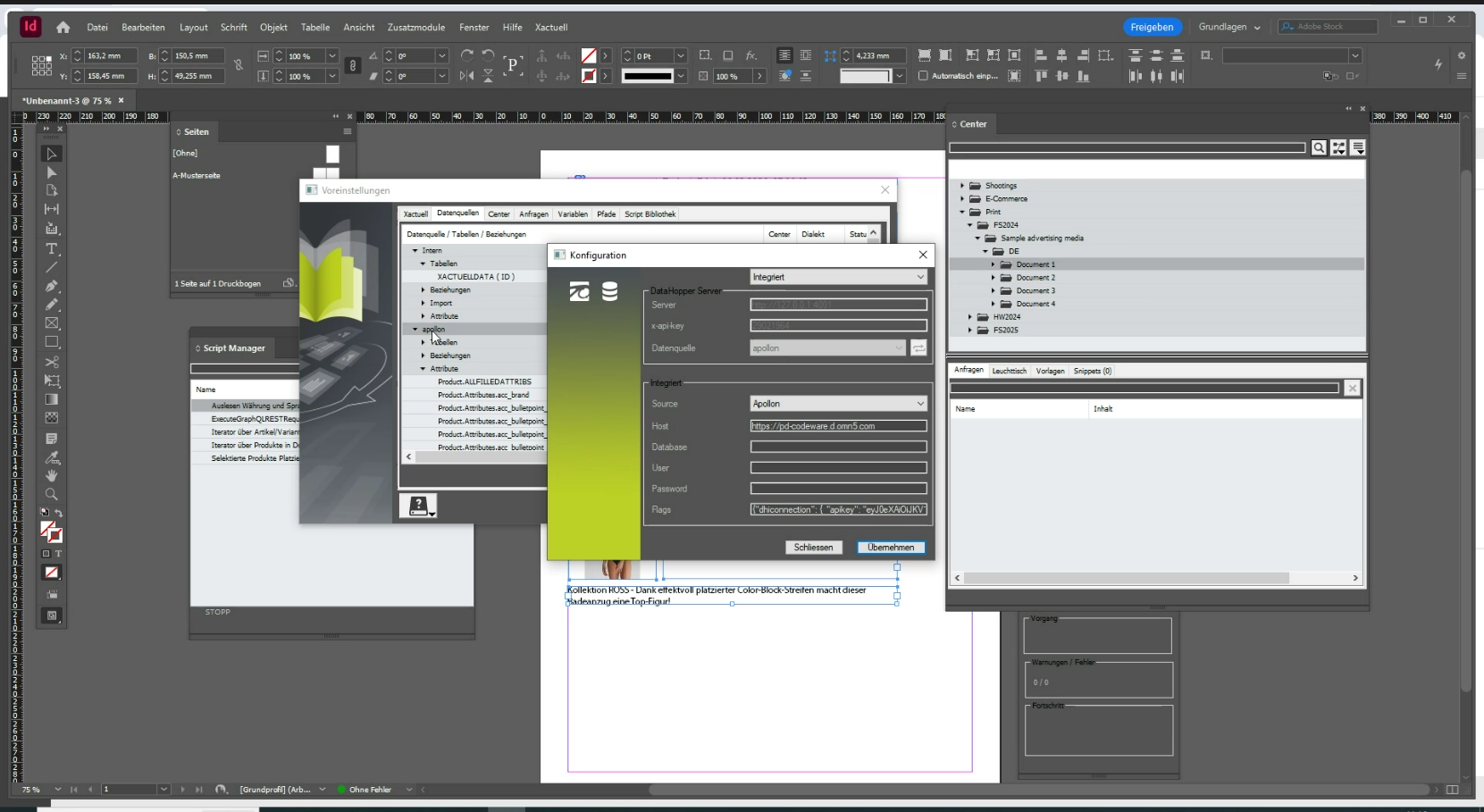Click the fill and stroke color swatch
This screenshot has height=812, width=1484.
point(51,532)
